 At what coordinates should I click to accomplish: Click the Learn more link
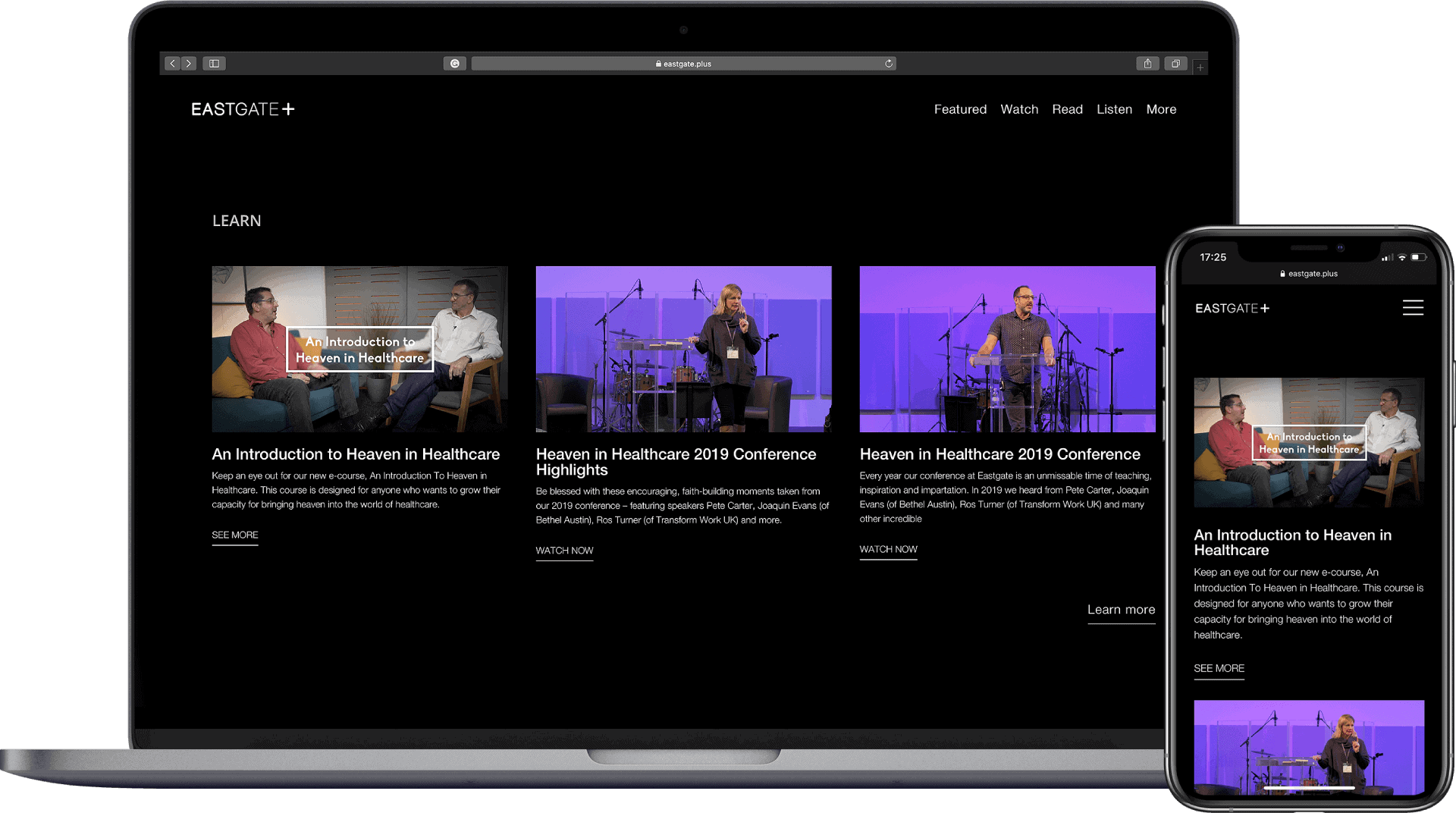click(1121, 611)
